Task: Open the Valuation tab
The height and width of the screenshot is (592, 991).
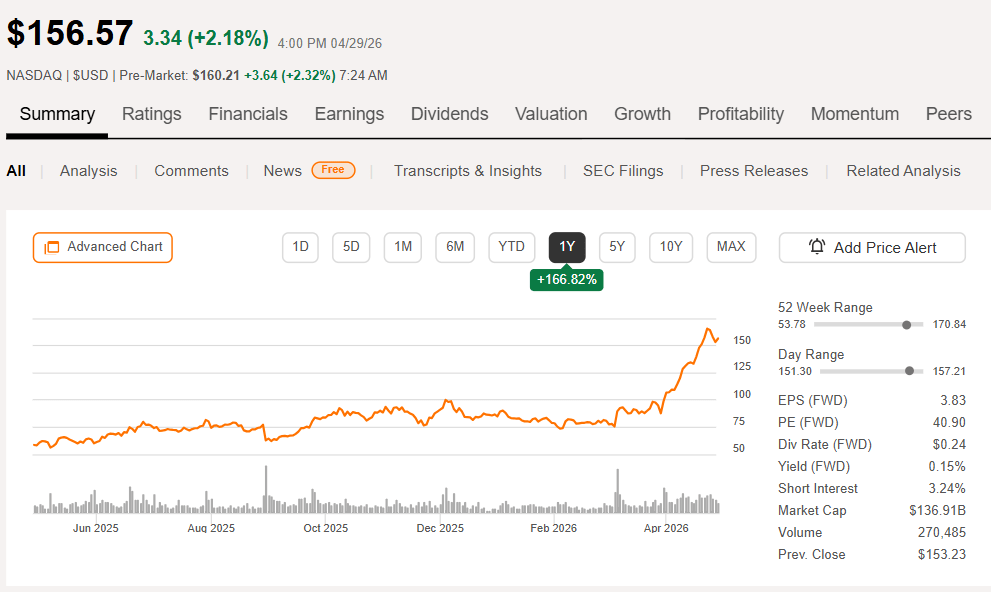Action: 551,114
